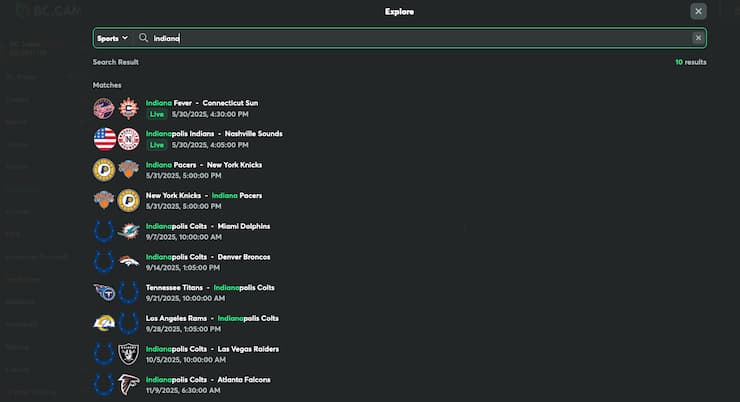Click Colts logo in Titans - Colts row
This screenshot has height=402, width=740.
point(128,293)
